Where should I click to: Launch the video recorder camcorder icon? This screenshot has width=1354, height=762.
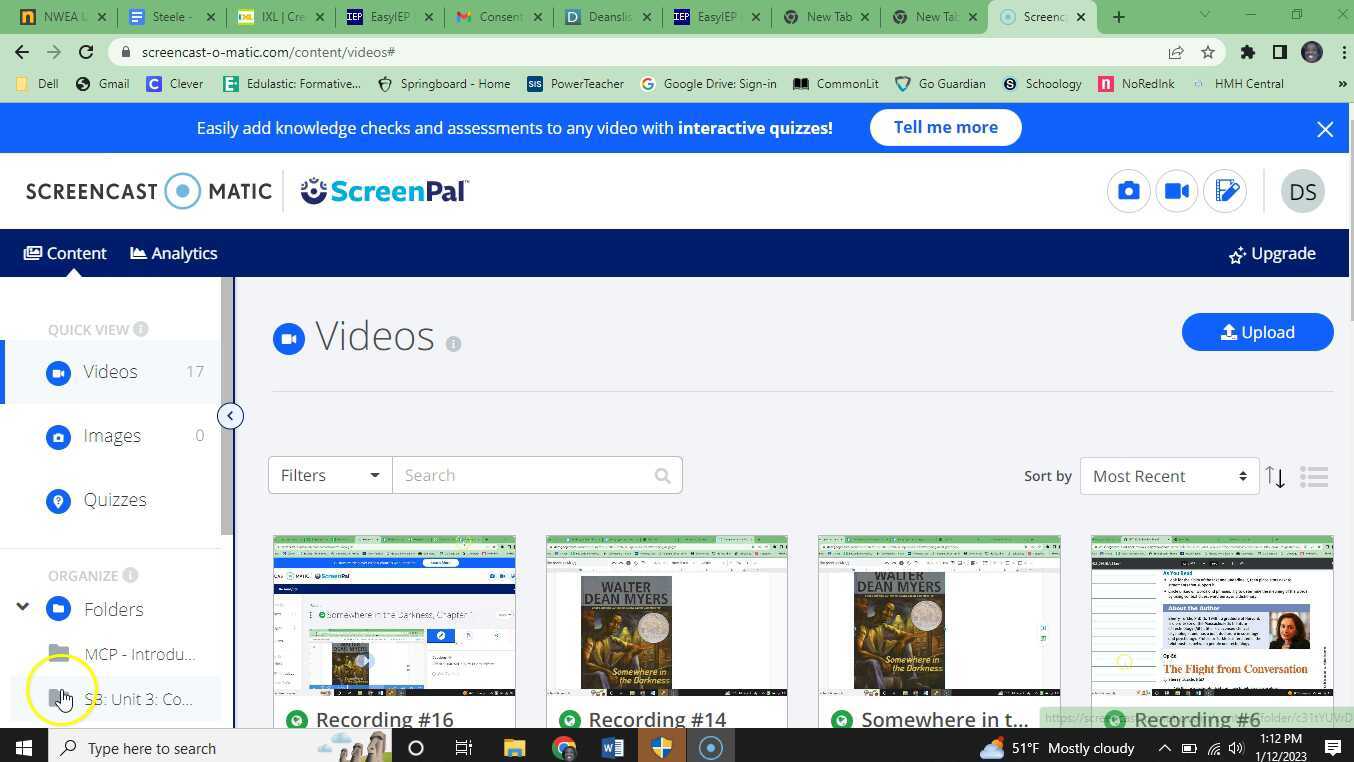1177,191
